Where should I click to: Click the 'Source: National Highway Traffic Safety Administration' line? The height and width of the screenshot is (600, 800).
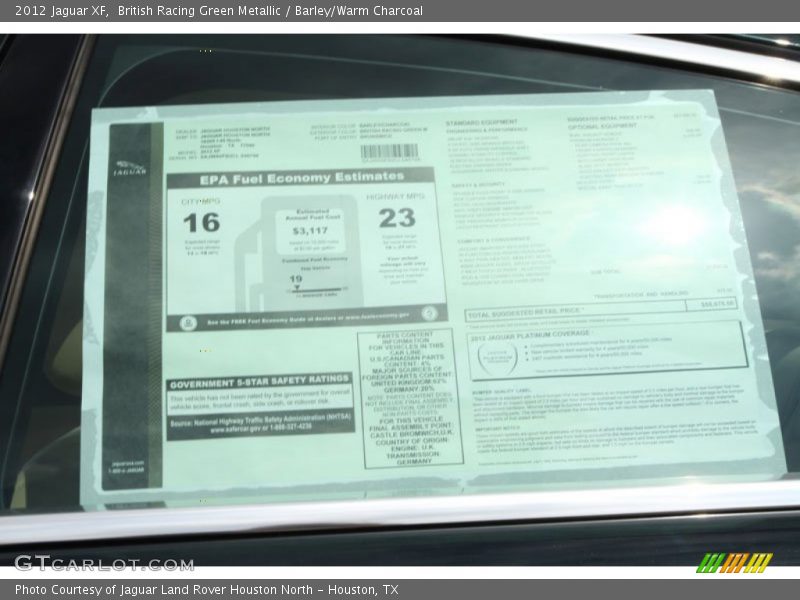point(261,420)
